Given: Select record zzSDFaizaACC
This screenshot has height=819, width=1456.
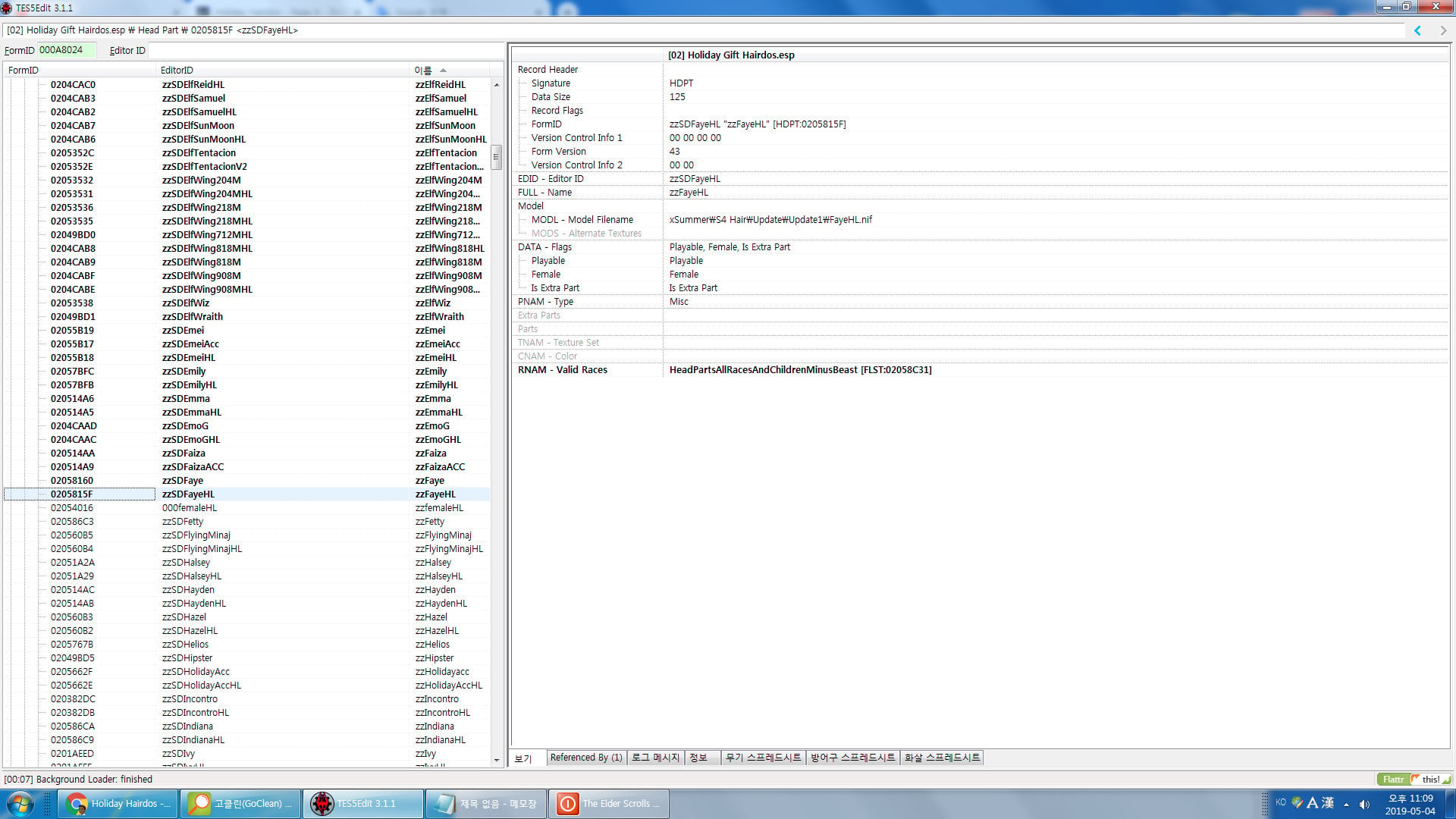Looking at the screenshot, I should [246, 466].
